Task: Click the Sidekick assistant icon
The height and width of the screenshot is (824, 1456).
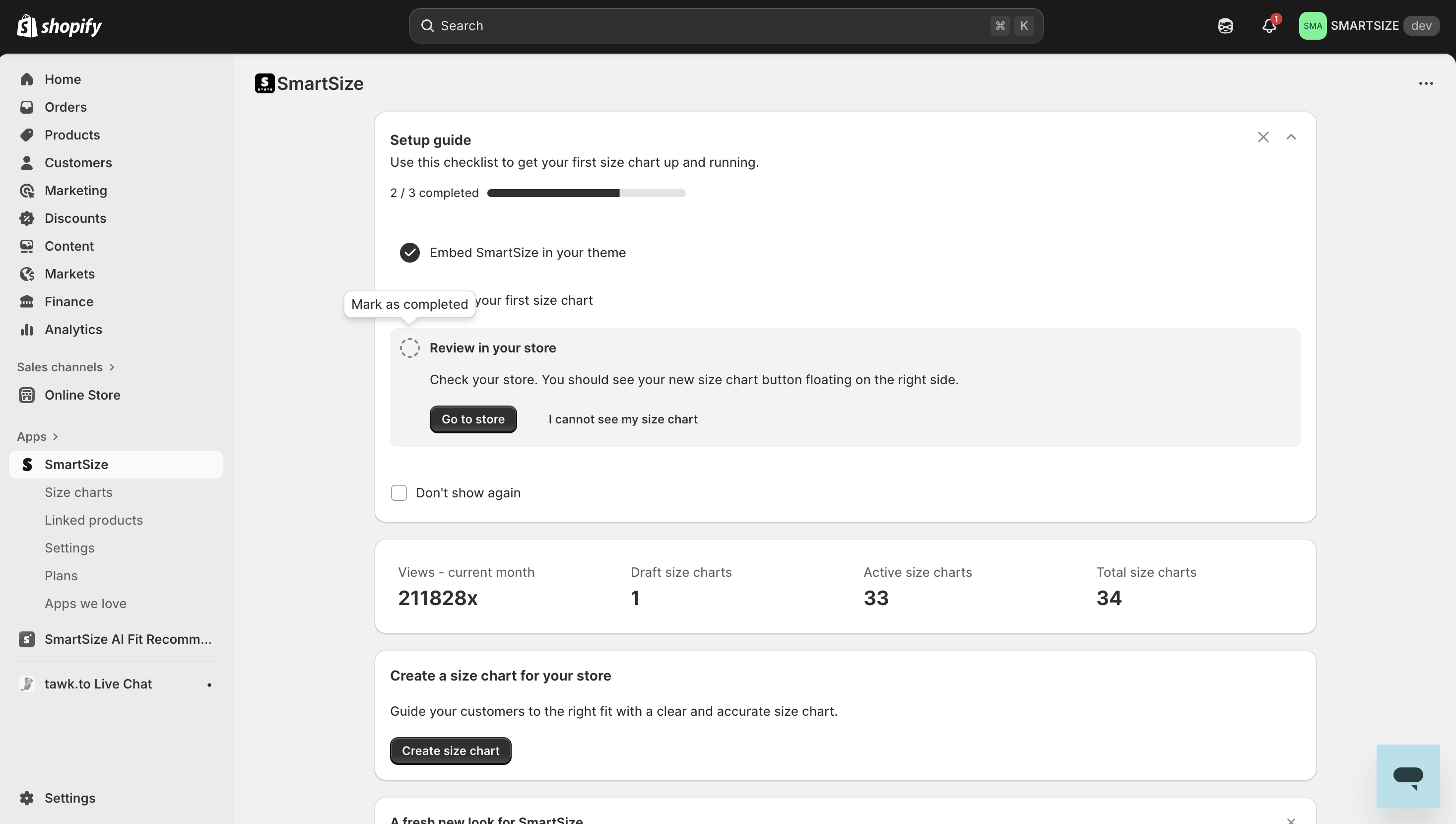Action: click(1225, 26)
